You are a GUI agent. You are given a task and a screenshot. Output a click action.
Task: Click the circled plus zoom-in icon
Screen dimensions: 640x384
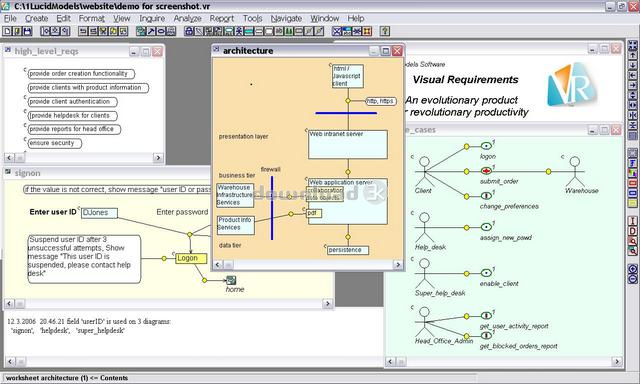tap(632, 269)
